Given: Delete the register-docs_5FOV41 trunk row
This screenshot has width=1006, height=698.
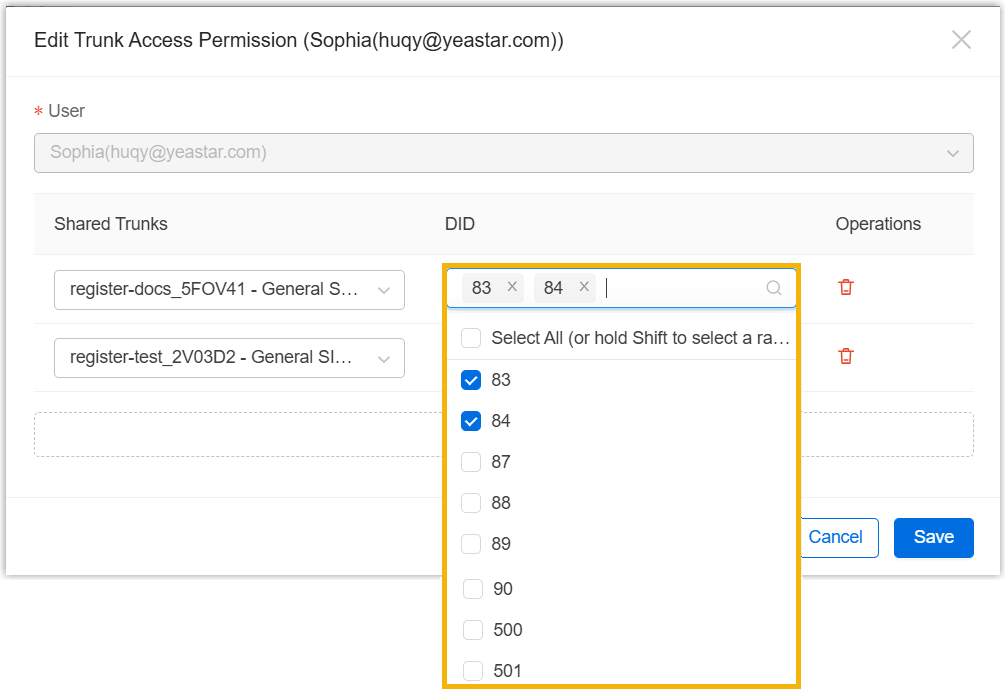Looking at the screenshot, I should point(846,287).
